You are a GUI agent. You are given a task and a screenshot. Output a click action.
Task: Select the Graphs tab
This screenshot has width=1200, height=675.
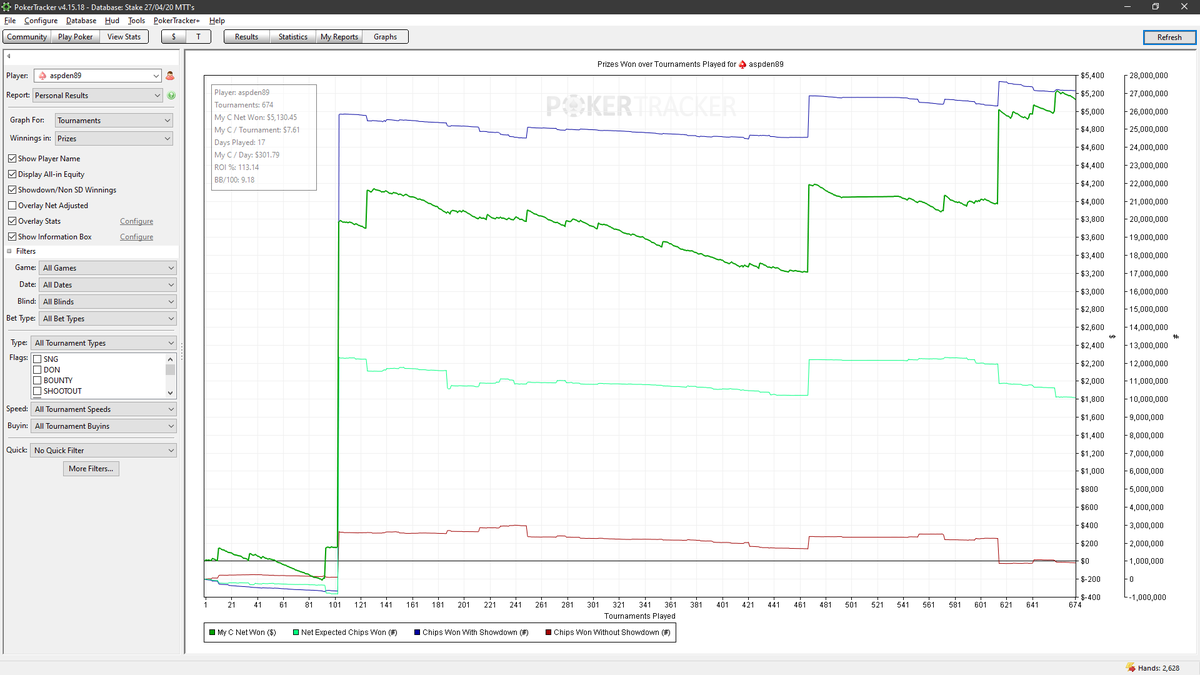385,37
